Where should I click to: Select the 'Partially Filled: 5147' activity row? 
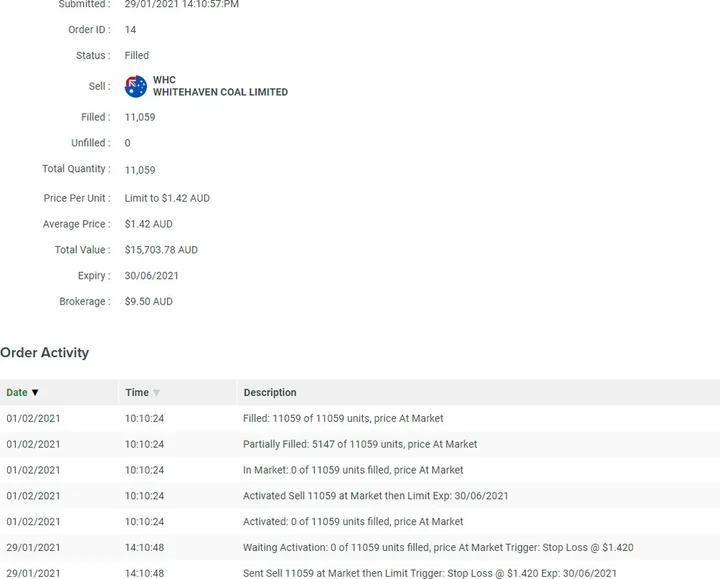coord(360,444)
